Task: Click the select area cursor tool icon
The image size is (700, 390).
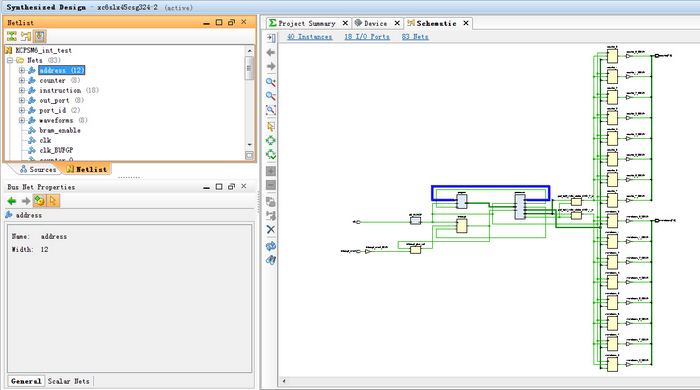Action: click(271, 126)
